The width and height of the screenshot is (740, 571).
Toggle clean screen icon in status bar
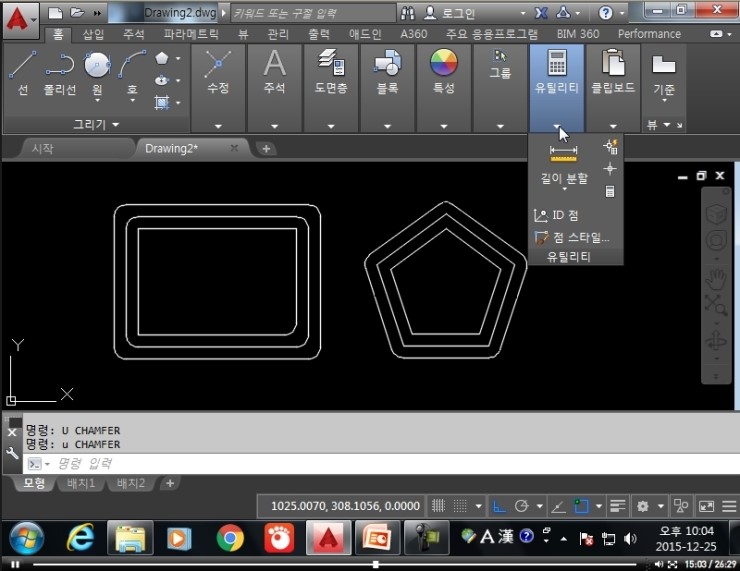[x=706, y=506]
